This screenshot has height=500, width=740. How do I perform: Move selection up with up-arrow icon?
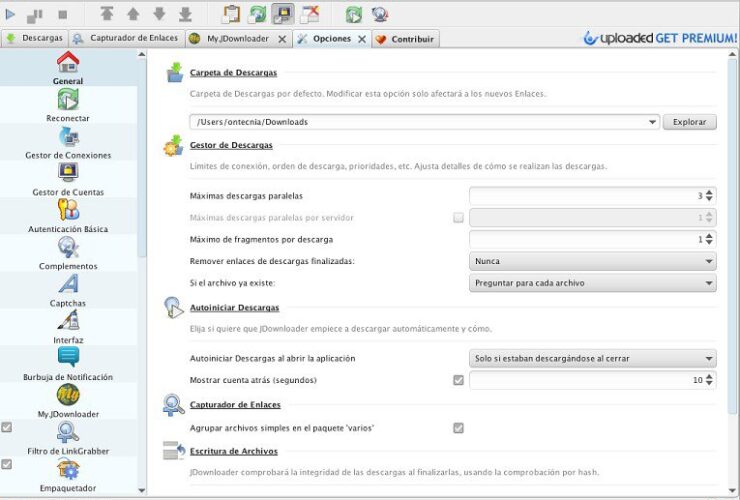click(x=133, y=14)
